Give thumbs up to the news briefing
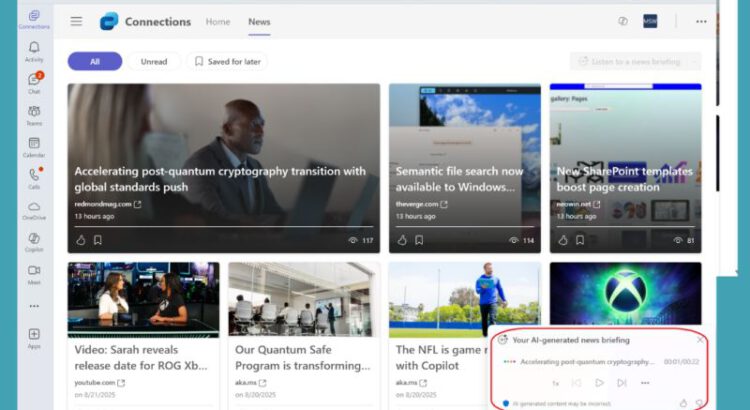 pyautogui.click(x=684, y=403)
